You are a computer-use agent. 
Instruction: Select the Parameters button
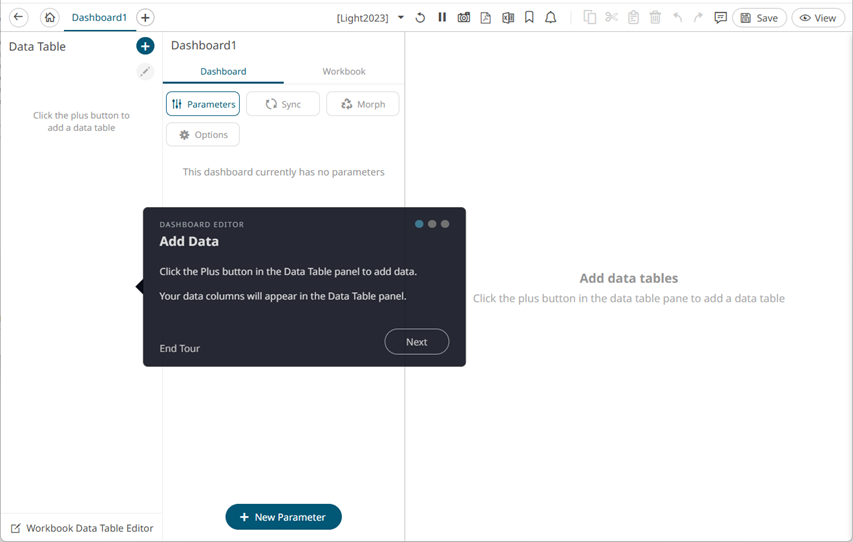203,104
